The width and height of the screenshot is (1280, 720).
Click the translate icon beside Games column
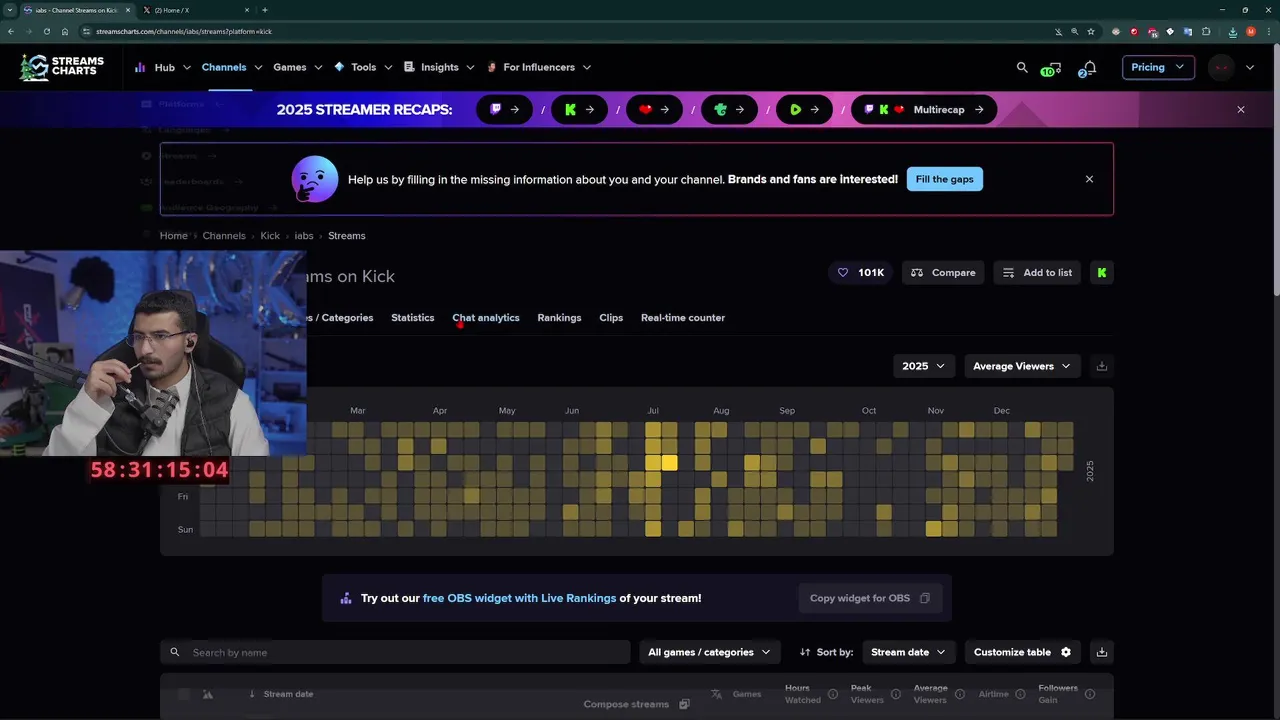(x=716, y=694)
